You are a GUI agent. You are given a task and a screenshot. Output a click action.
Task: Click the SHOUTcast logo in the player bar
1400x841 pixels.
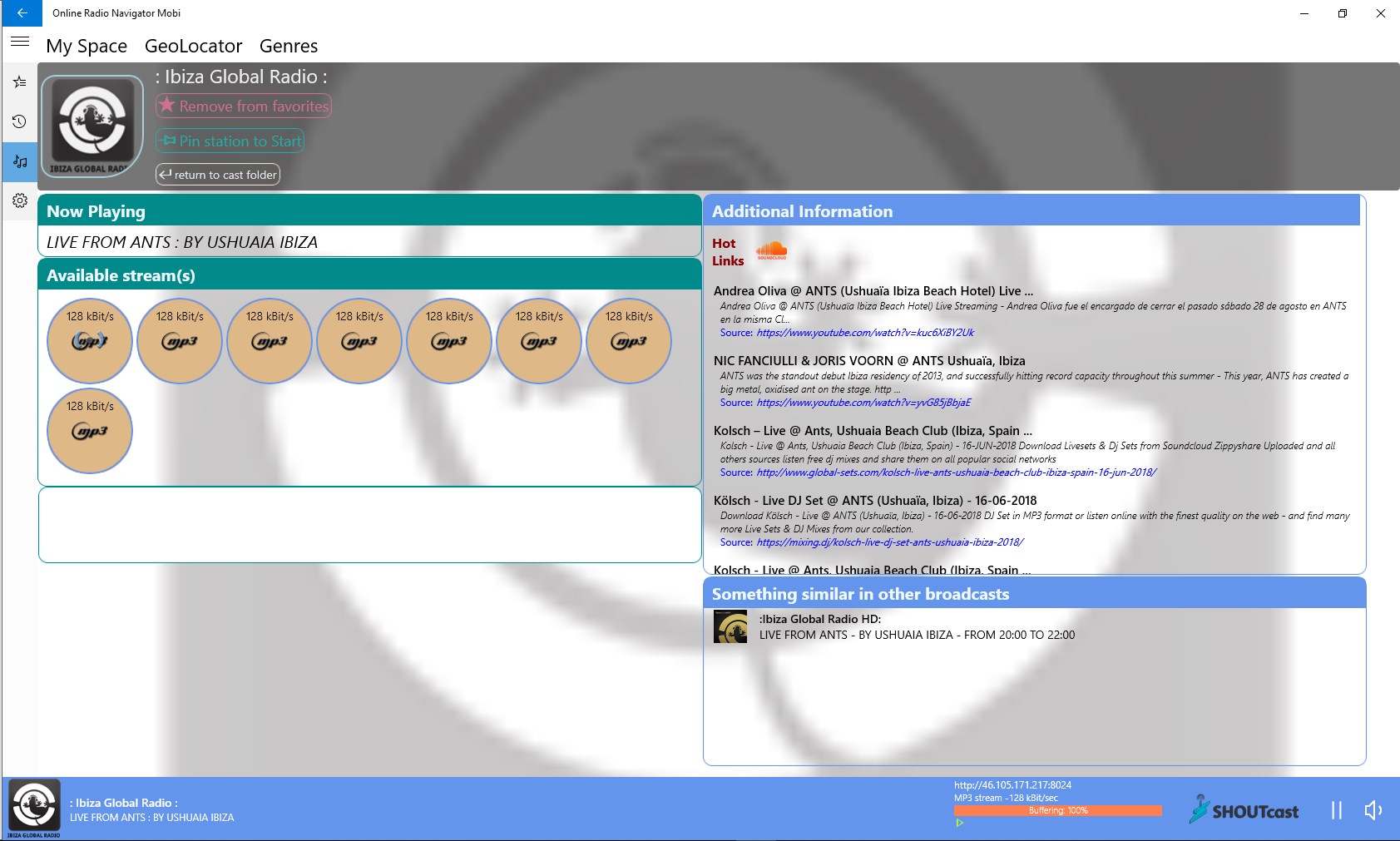click(x=1244, y=809)
